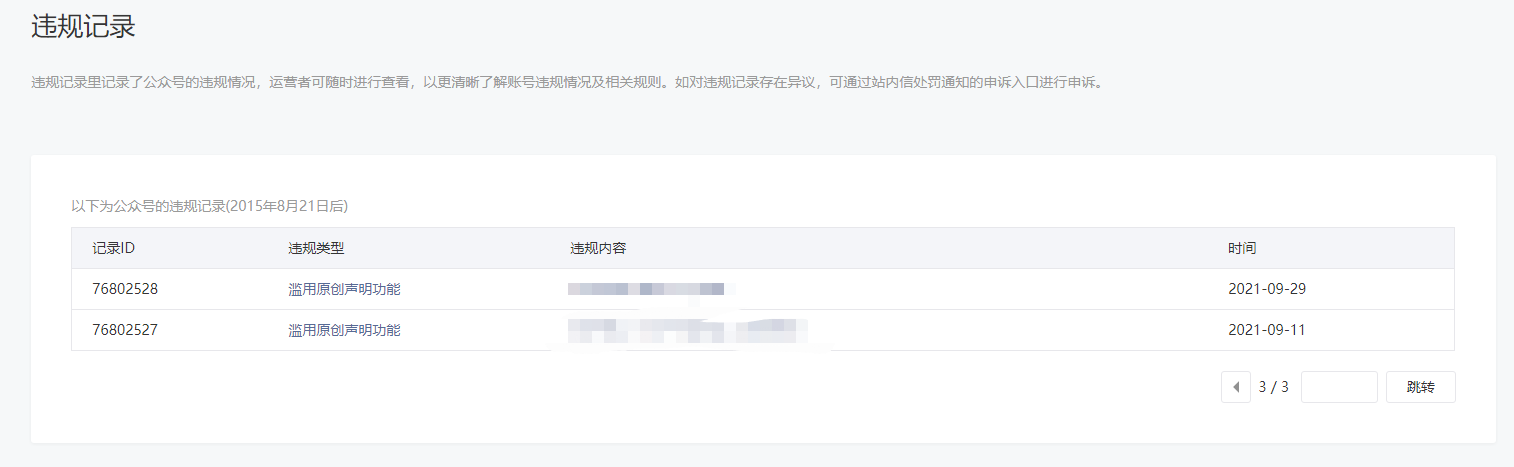Click 滥用原创声明功能 in the second row

tap(344, 330)
